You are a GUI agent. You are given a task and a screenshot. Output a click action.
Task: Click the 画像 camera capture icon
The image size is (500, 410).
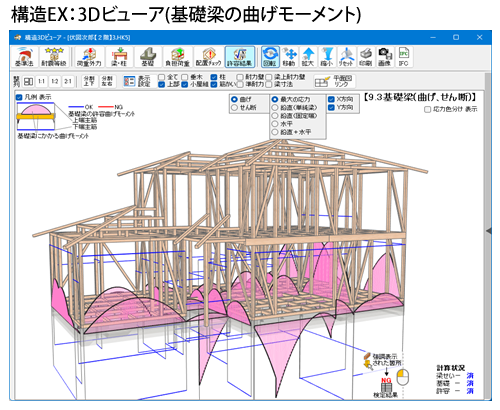click(385, 57)
